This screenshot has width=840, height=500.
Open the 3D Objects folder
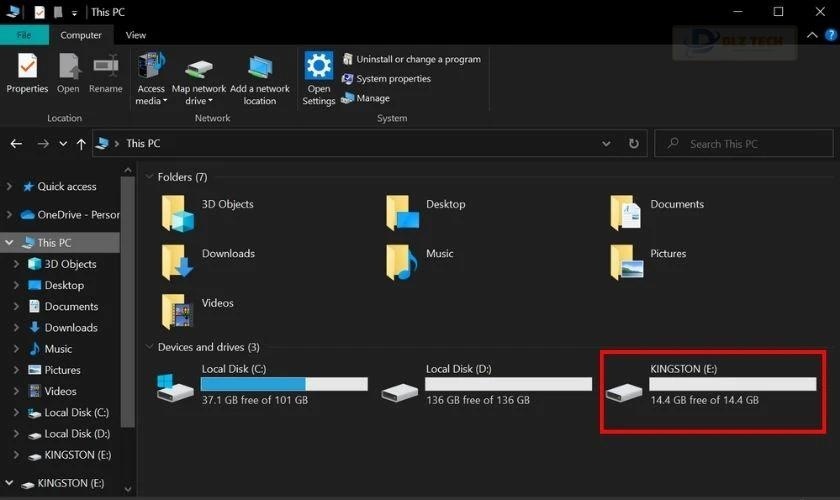coord(177,212)
